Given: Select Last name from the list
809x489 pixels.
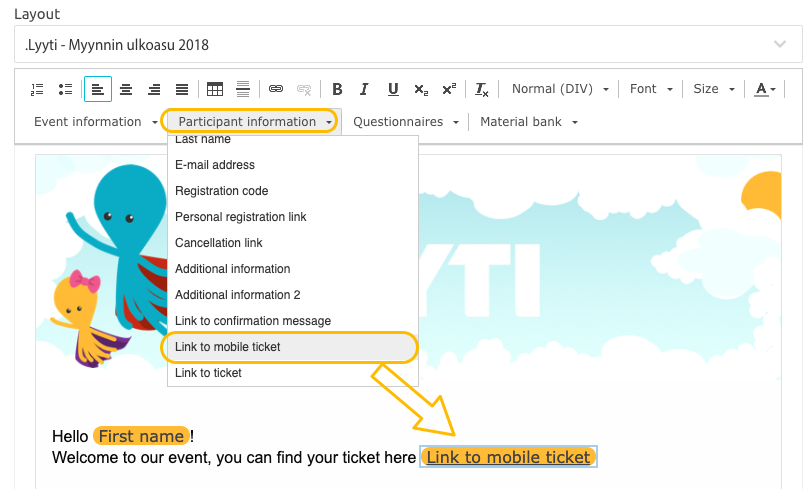Looking at the screenshot, I should click(x=293, y=140).
